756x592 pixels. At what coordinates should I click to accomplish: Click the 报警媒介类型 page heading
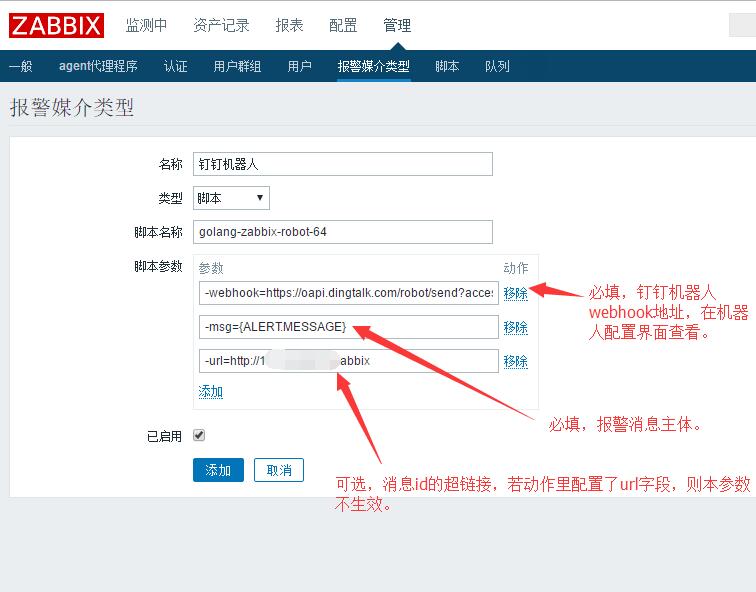point(71,107)
